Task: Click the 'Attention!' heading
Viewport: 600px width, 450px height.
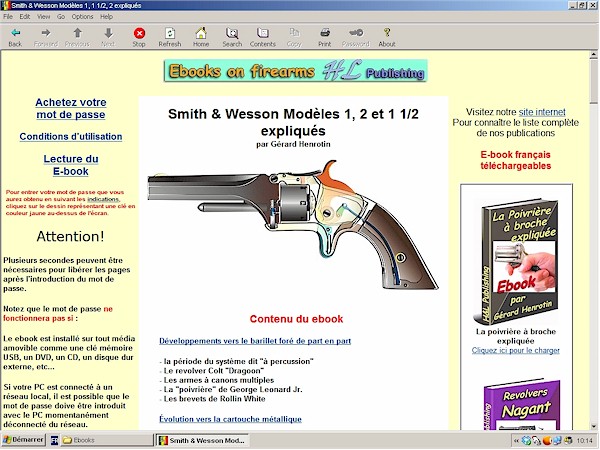Action: pyautogui.click(x=70, y=236)
